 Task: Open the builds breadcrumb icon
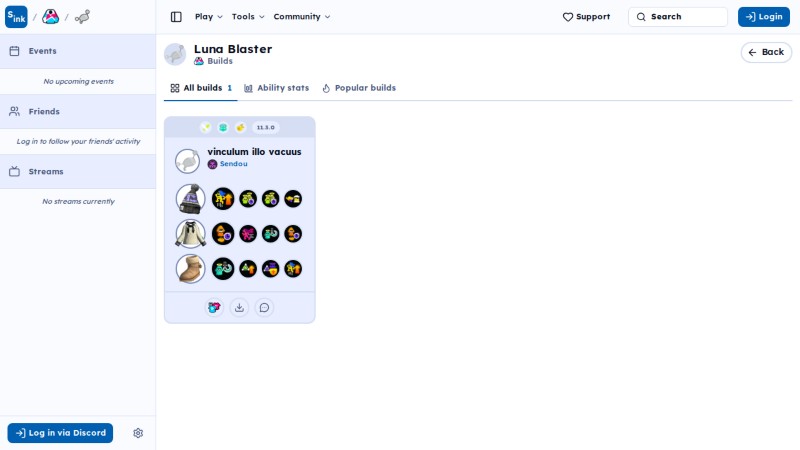coord(51,17)
